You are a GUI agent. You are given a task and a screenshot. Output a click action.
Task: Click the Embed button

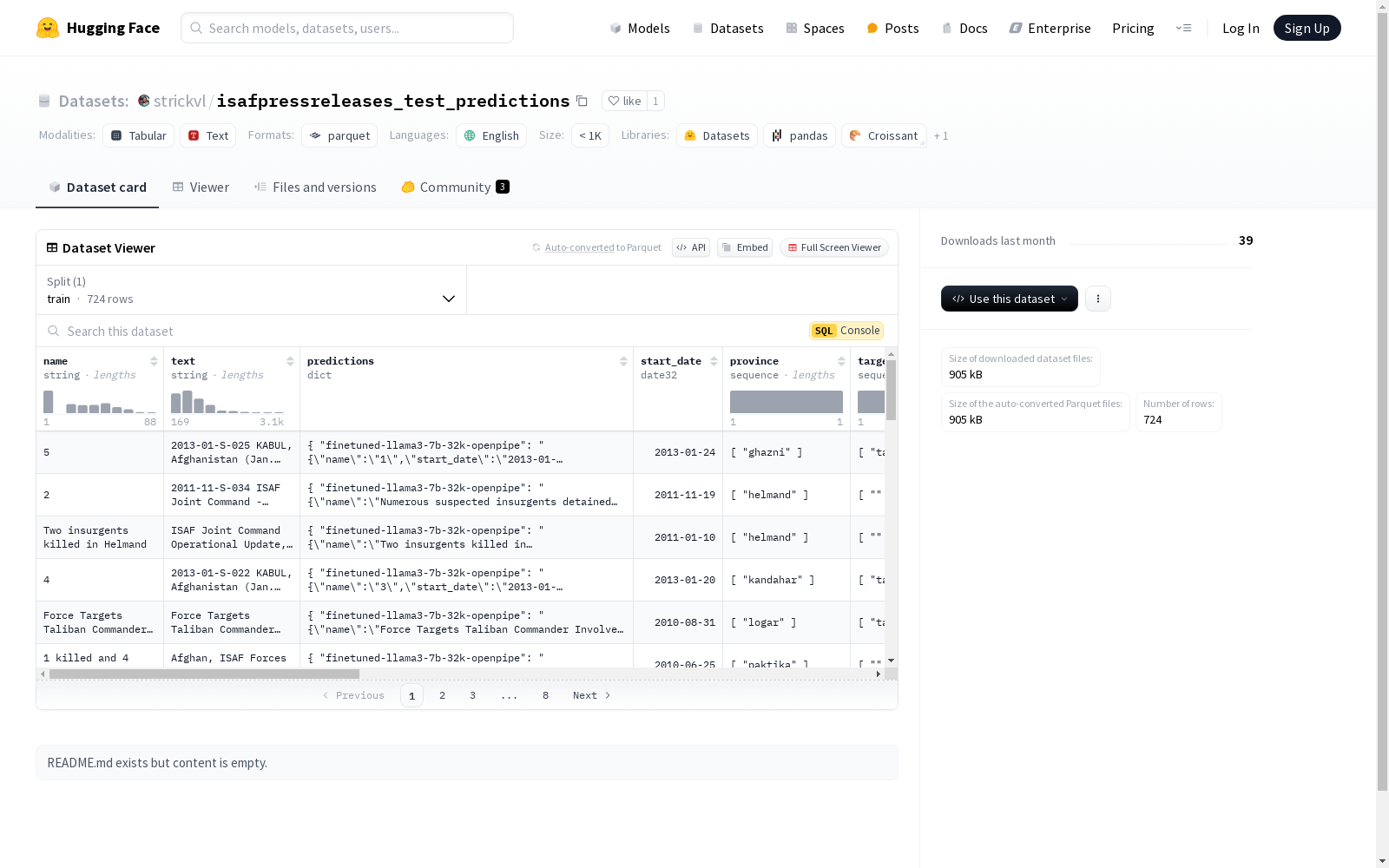coord(745,247)
